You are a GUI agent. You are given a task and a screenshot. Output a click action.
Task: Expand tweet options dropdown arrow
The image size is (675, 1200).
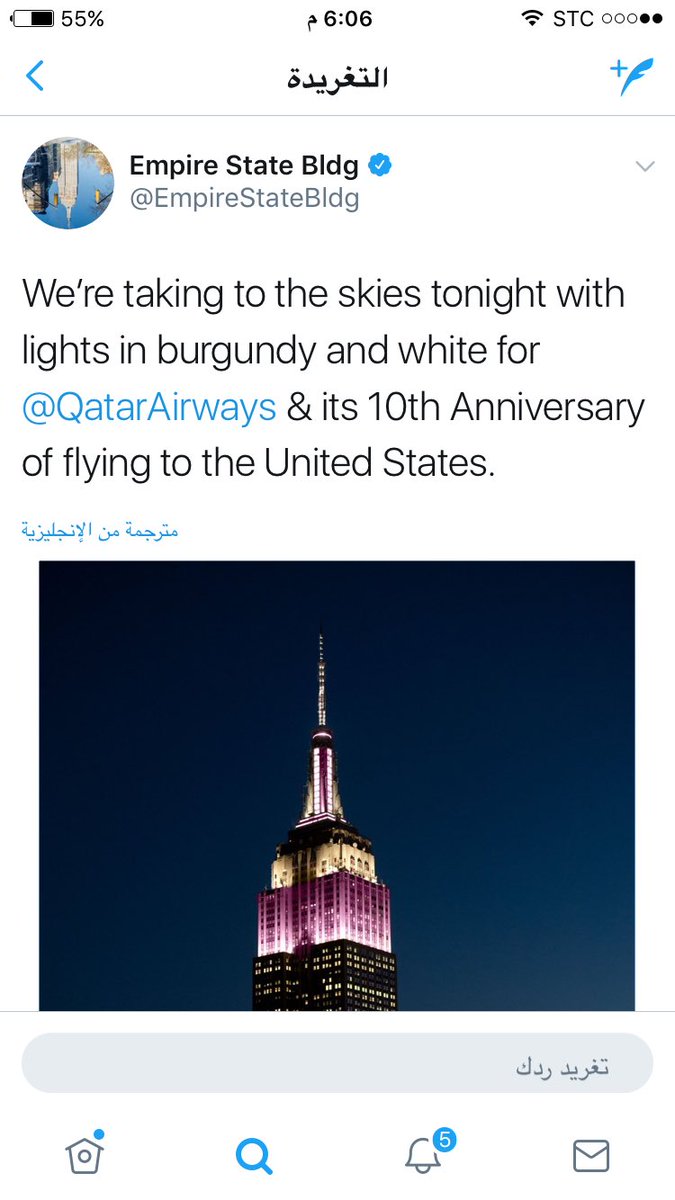[x=645, y=166]
